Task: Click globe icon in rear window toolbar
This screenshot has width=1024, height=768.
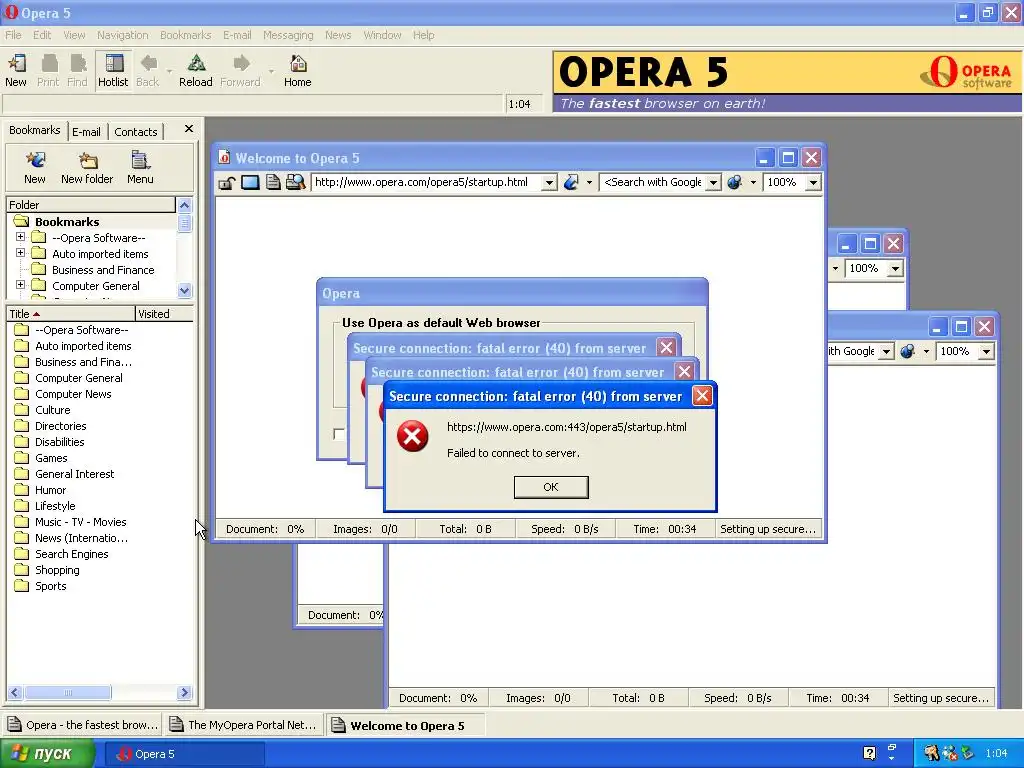Action: 907,351
